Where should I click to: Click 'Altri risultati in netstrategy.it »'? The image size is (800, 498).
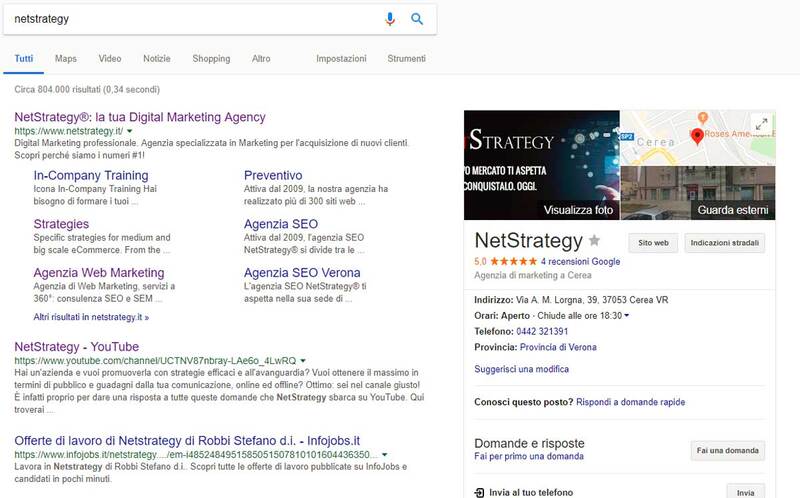click(x=91, y=317)
